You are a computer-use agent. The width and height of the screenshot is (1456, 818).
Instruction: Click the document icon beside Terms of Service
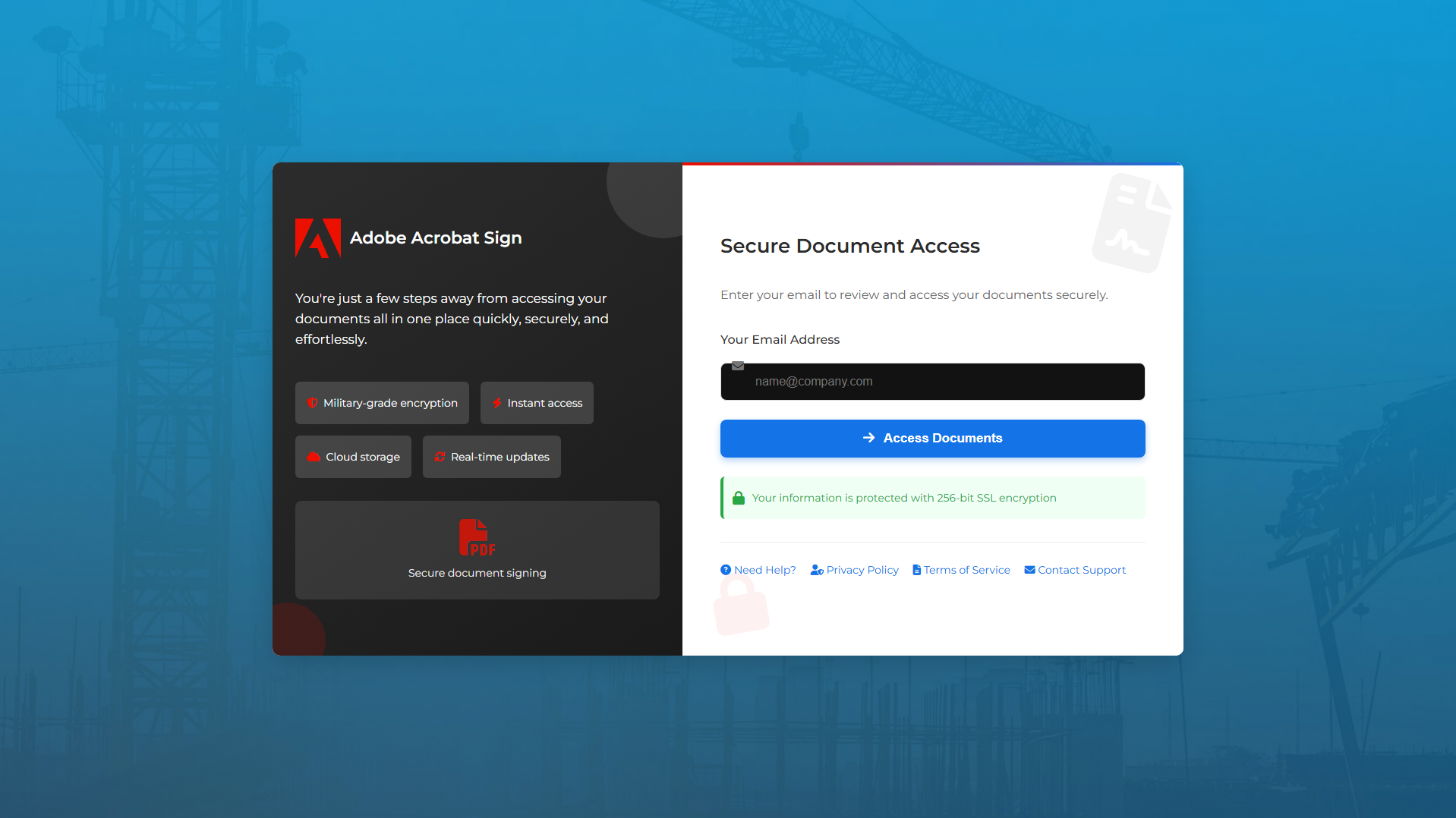click(917, 570)
